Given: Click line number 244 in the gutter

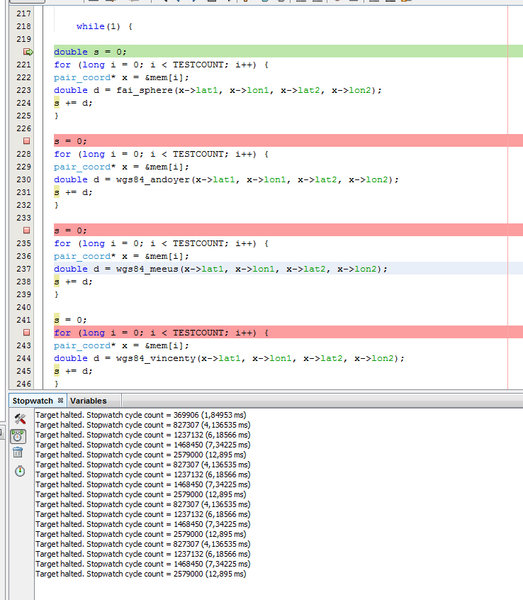Looking at the screenshot, I should coord(24,359).
